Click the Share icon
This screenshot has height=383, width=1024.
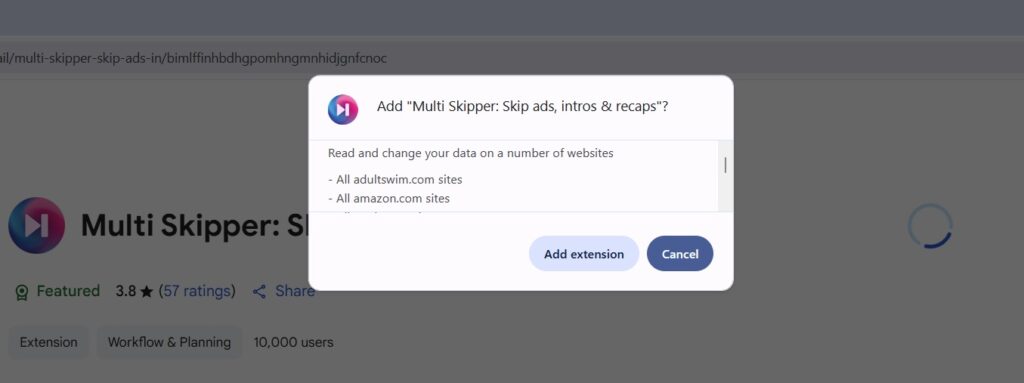(x=259, y=291)
